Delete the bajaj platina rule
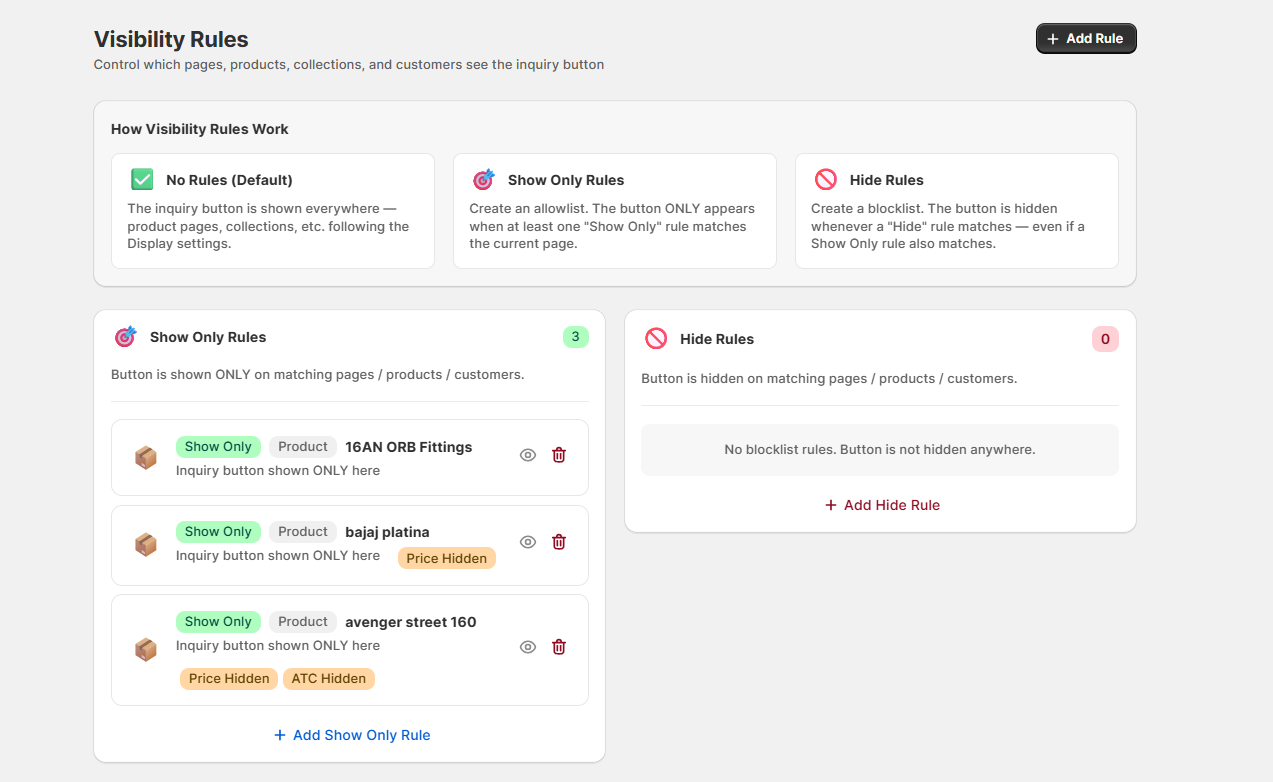Image resolution: width=1273 pixels, height=782 pixels. pyautogui.click(x=559, y=542)
